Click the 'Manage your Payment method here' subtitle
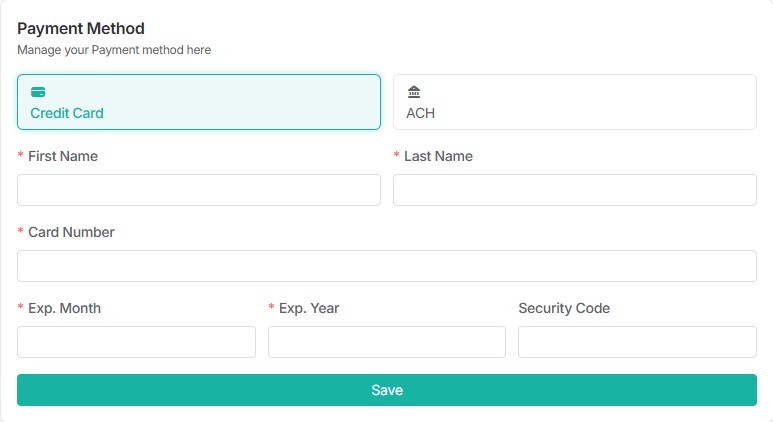Screen dimensions: 773x422 tap(114, 49)
